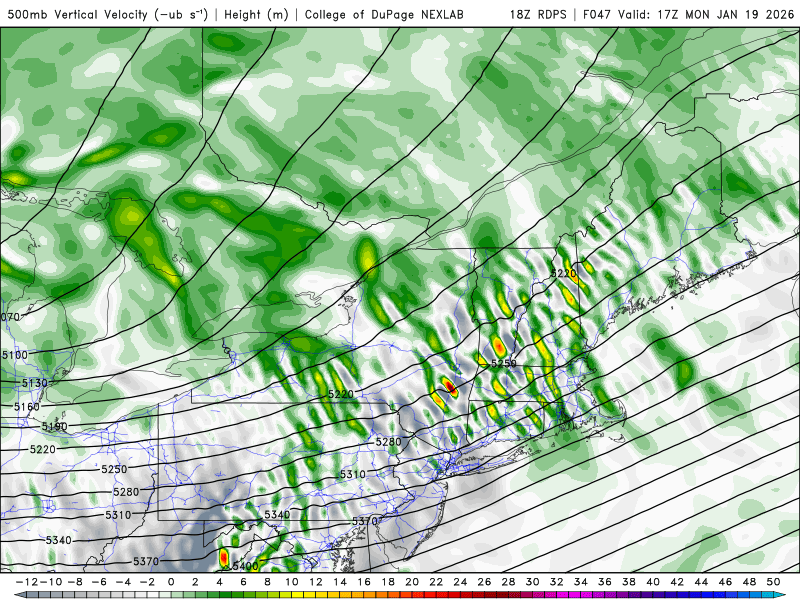Click the 20 tick on the color scale
Image resolution: width=800 pixels, height=600 pixels.
[x=412, y=582]
